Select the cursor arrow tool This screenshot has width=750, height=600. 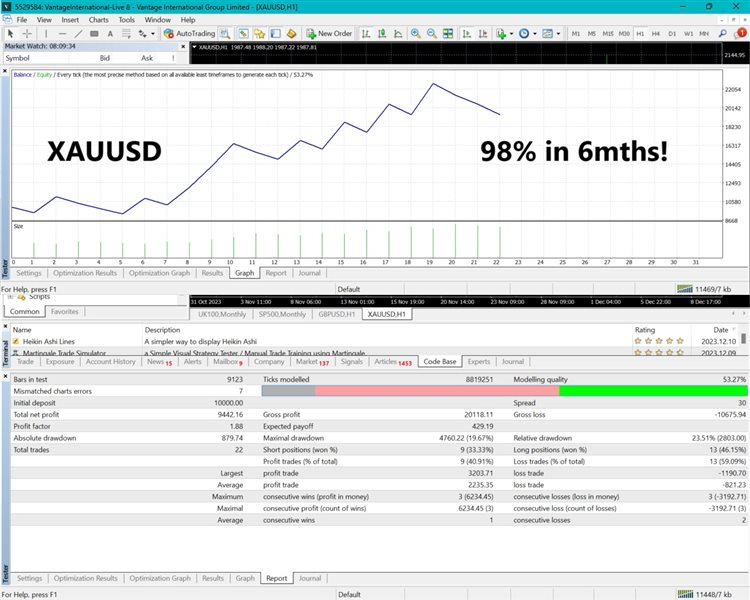click(10, 33)
